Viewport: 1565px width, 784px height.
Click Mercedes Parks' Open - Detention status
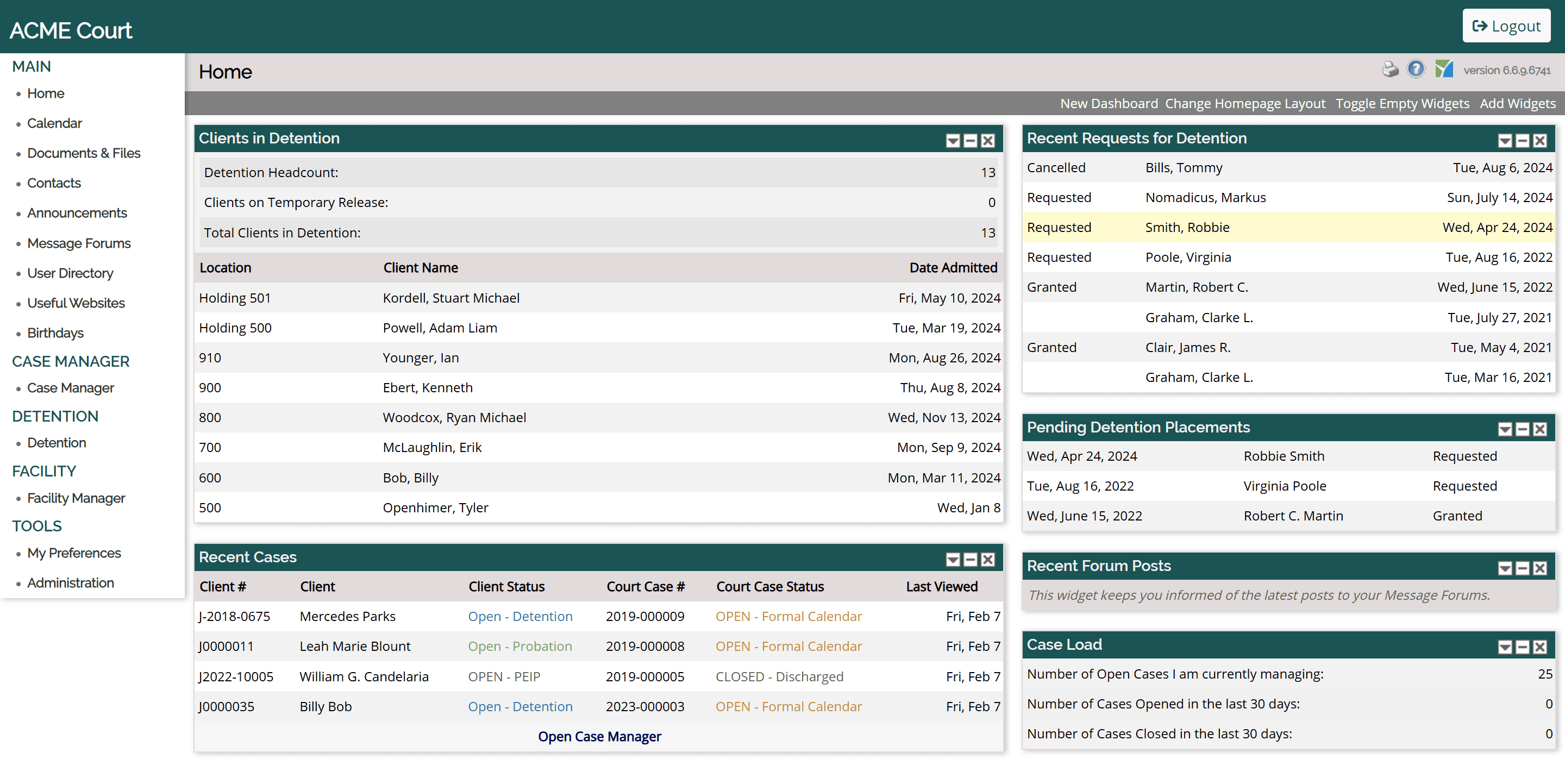(x=519, y=617)
